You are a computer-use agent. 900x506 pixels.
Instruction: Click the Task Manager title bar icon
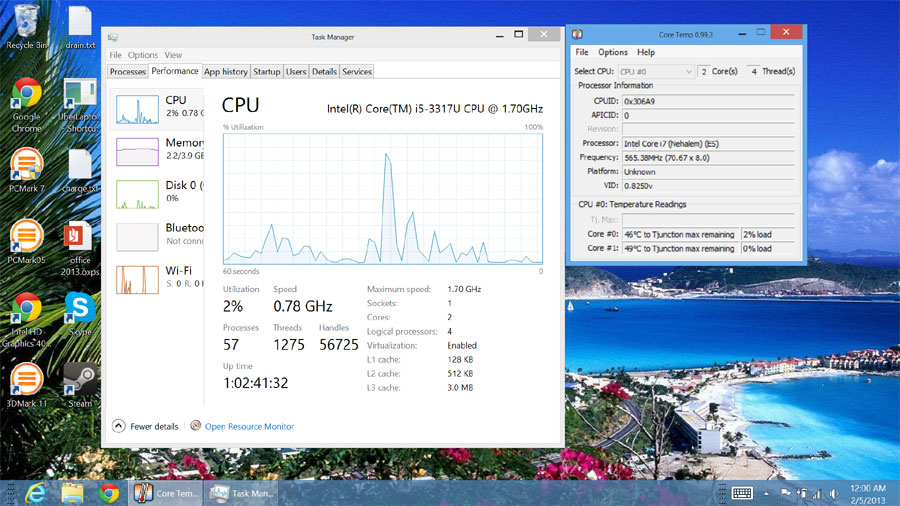pyautogui.click(x=113, y=37)
